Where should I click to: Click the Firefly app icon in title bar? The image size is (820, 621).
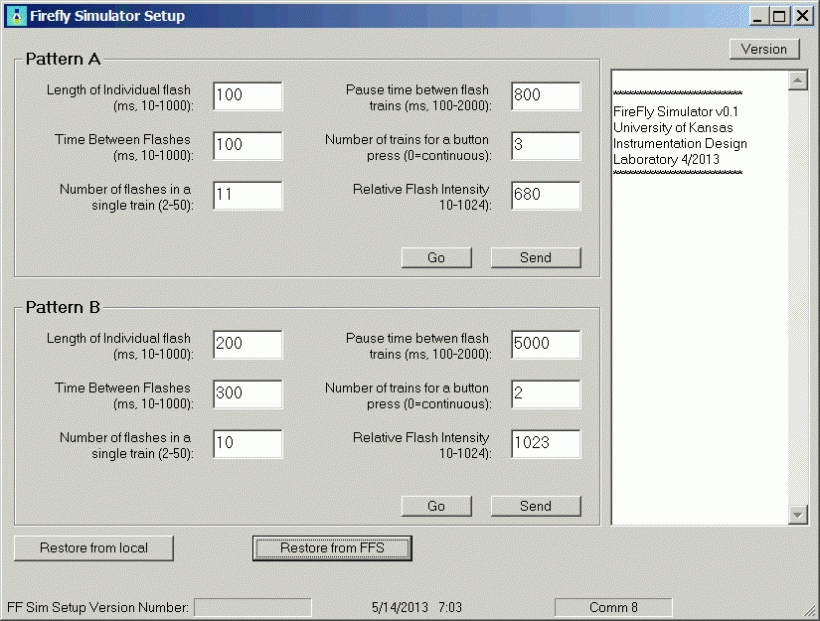pos(16,16)
